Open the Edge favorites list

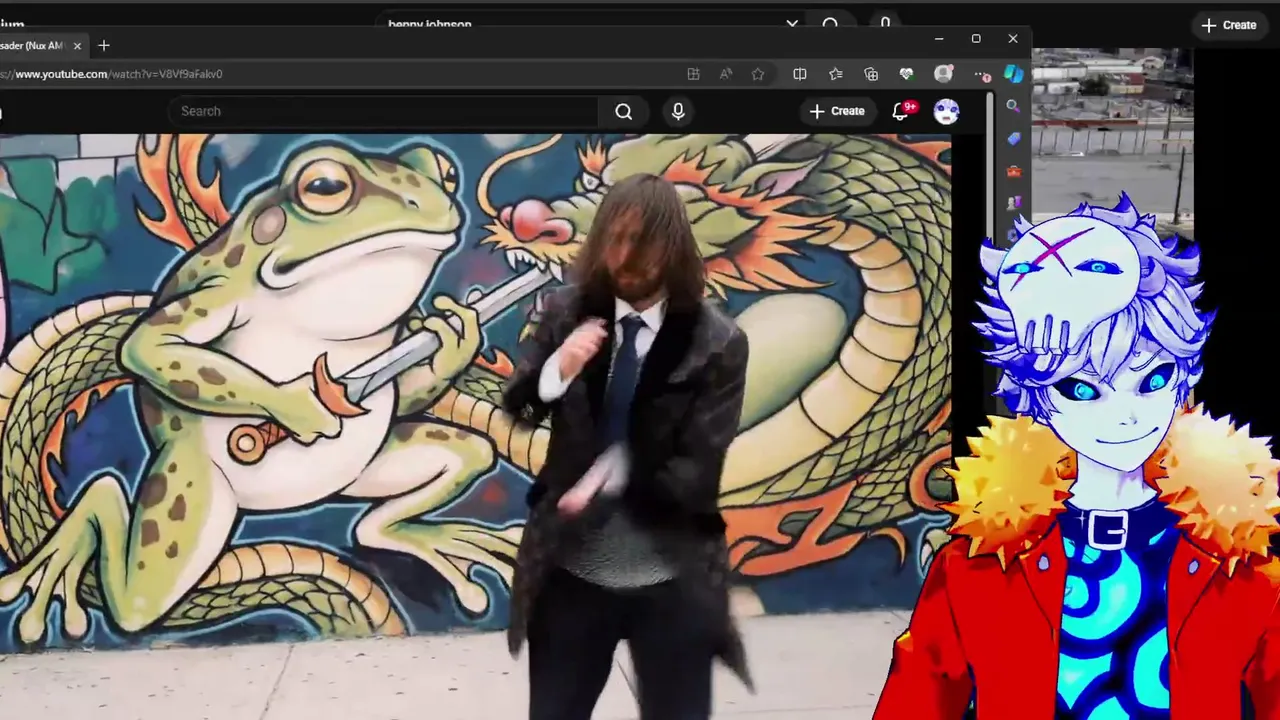(x=836, y=74)
